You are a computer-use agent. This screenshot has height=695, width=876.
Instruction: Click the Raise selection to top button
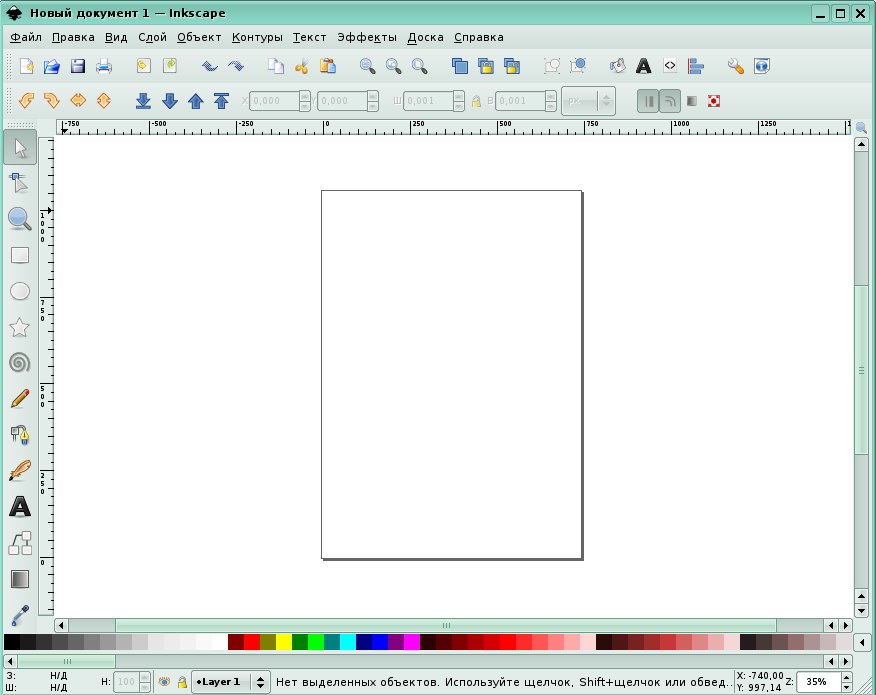[222, 101]
